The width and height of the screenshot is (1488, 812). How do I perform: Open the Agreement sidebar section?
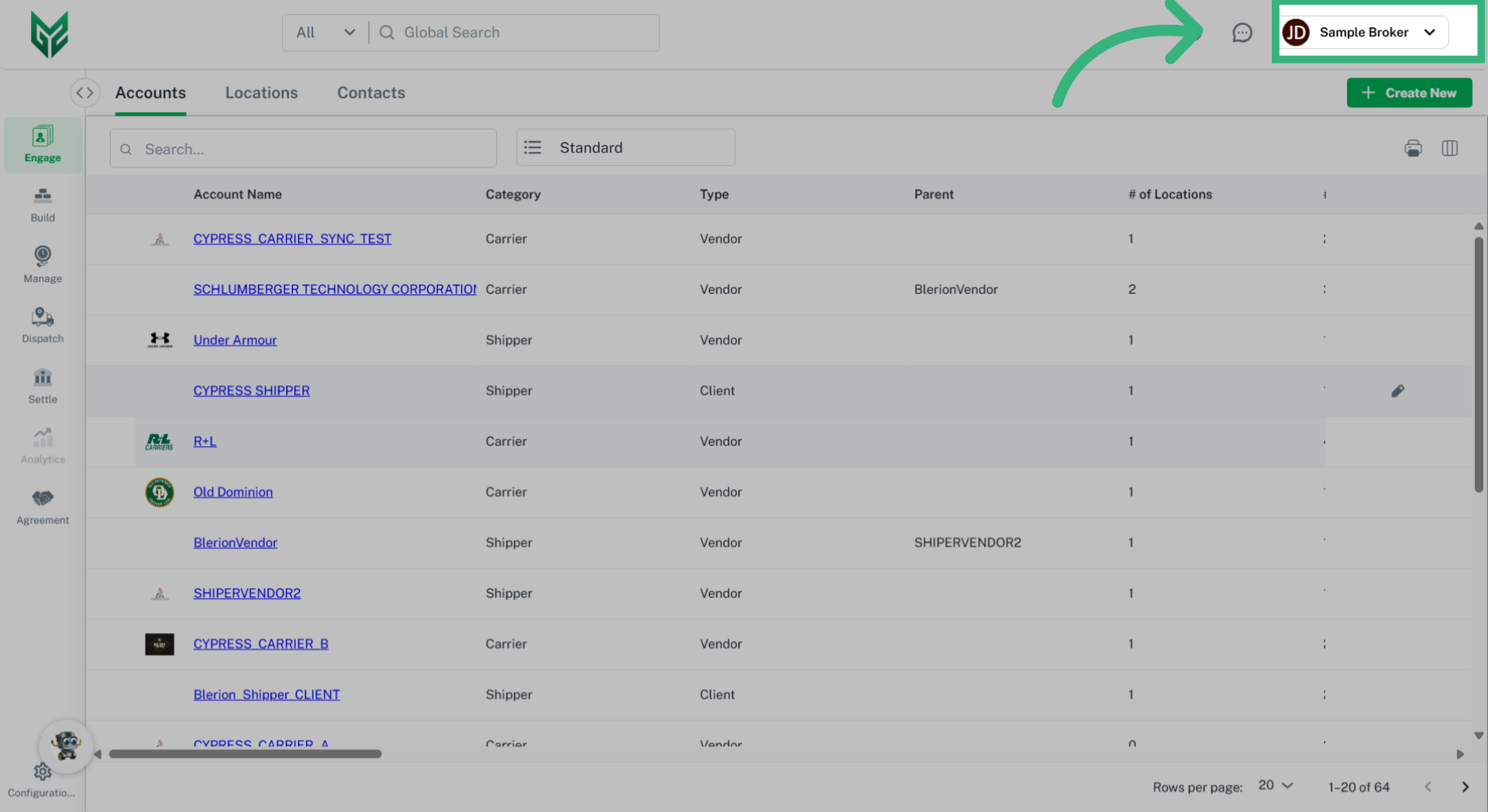(43, 507)
